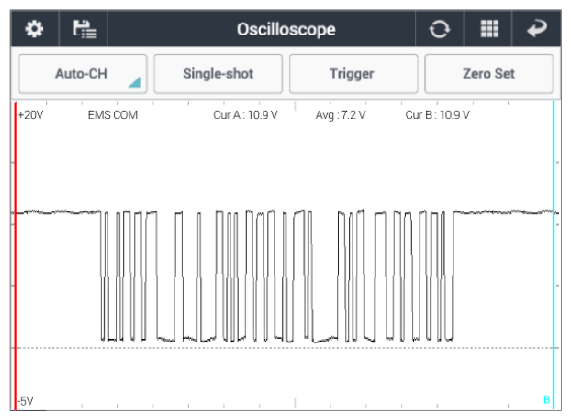Select the cyan cursor B marker label

click(x=546, y=400)
